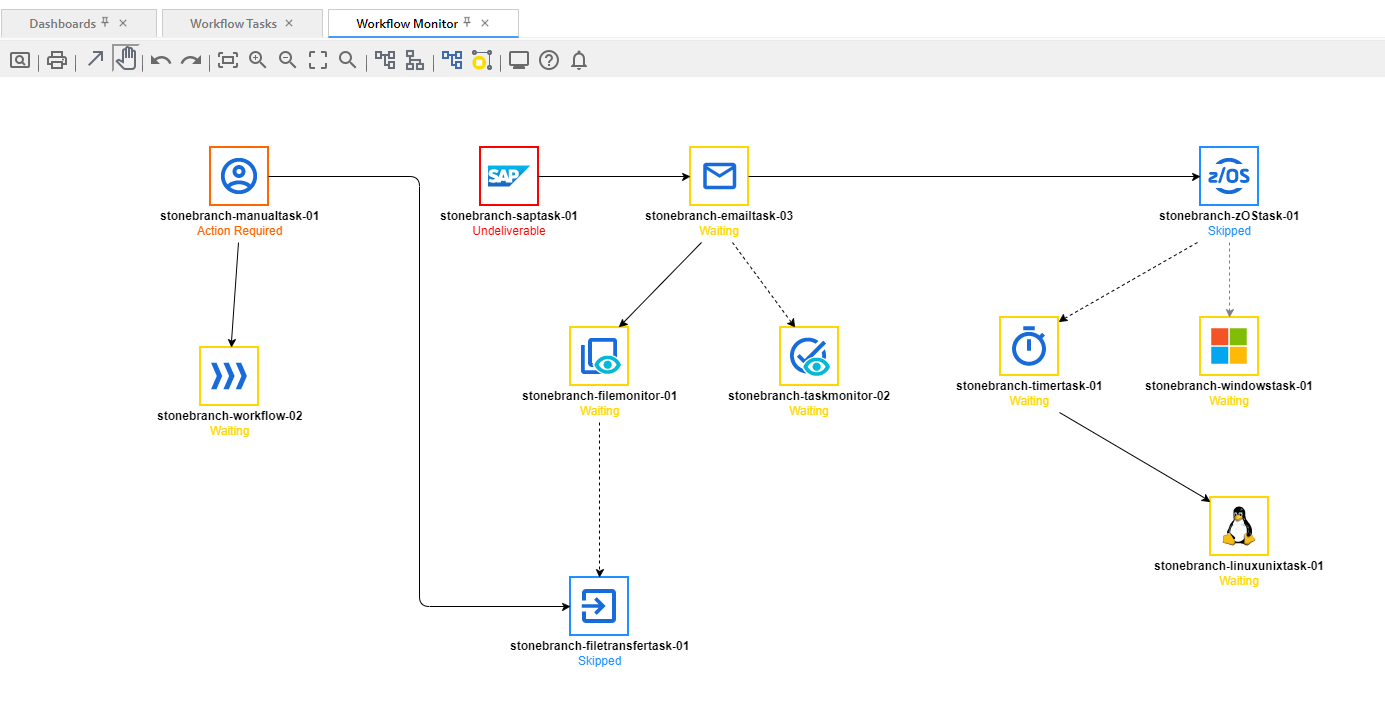Open the help question mark icon
Screen dimensions: 1385x706
point(549,60)
